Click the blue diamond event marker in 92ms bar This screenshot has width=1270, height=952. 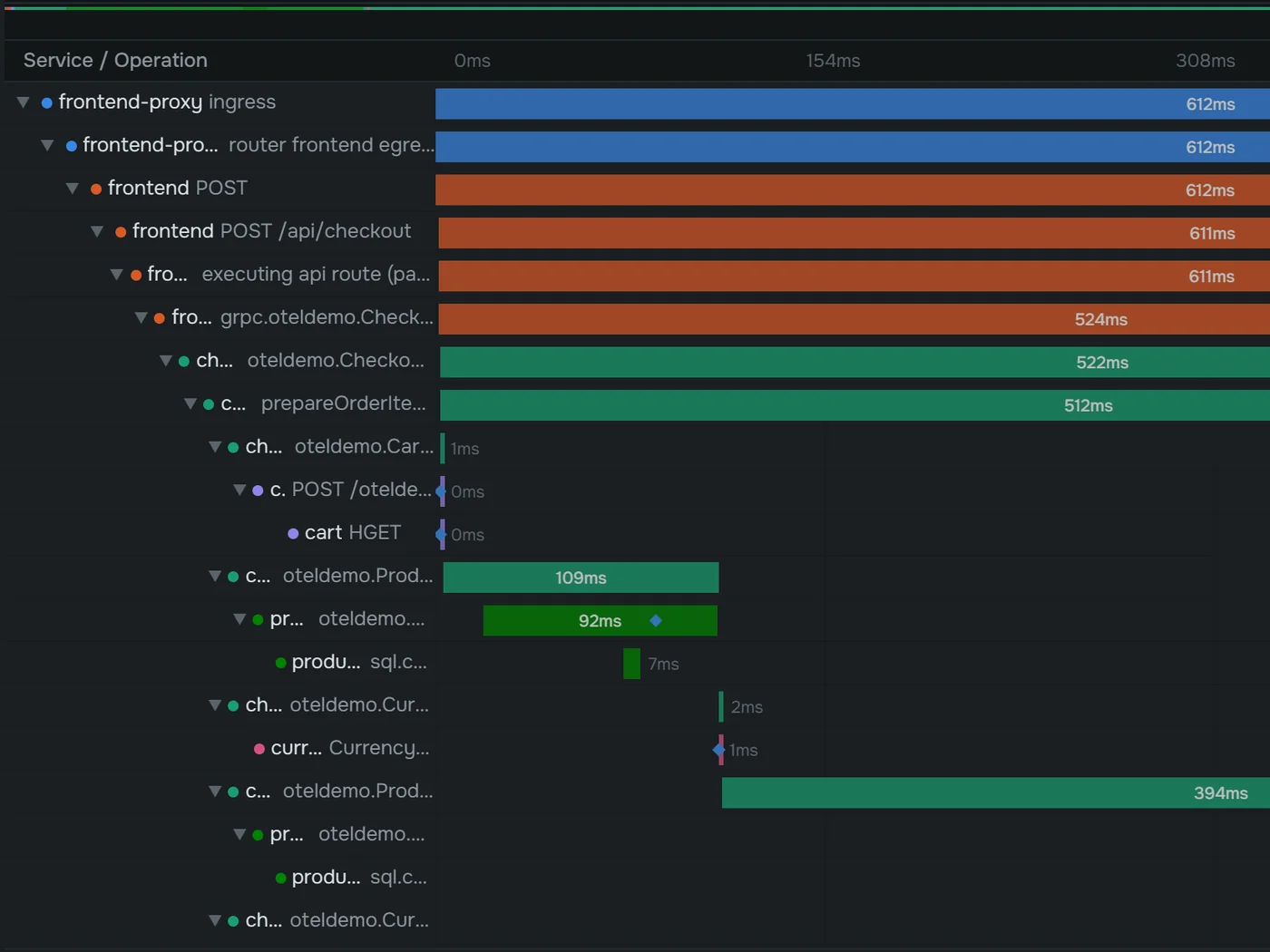pos(656,620)
